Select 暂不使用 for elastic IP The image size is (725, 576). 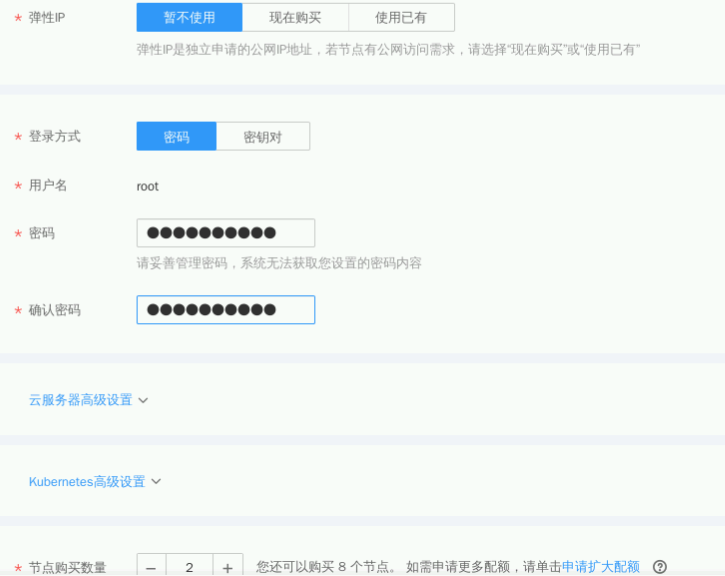point(189,17)
